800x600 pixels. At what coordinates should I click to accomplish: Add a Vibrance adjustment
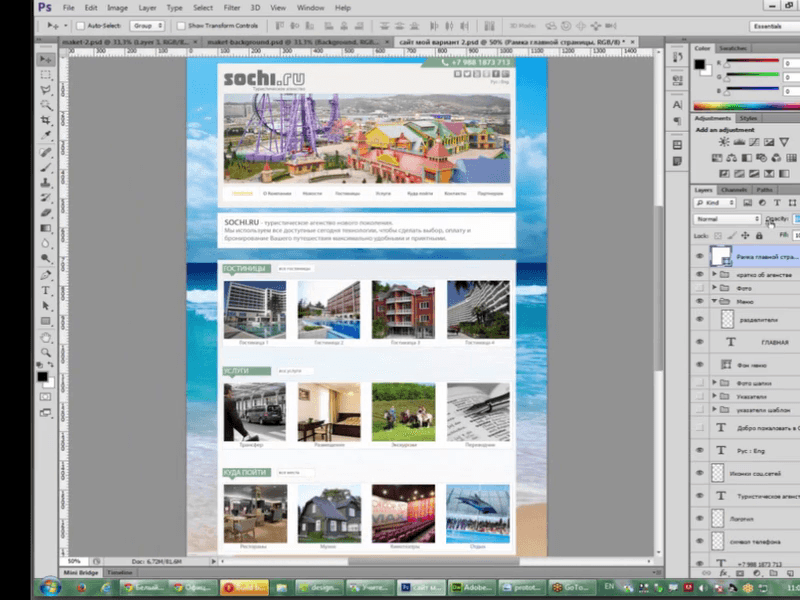(784, 142)
